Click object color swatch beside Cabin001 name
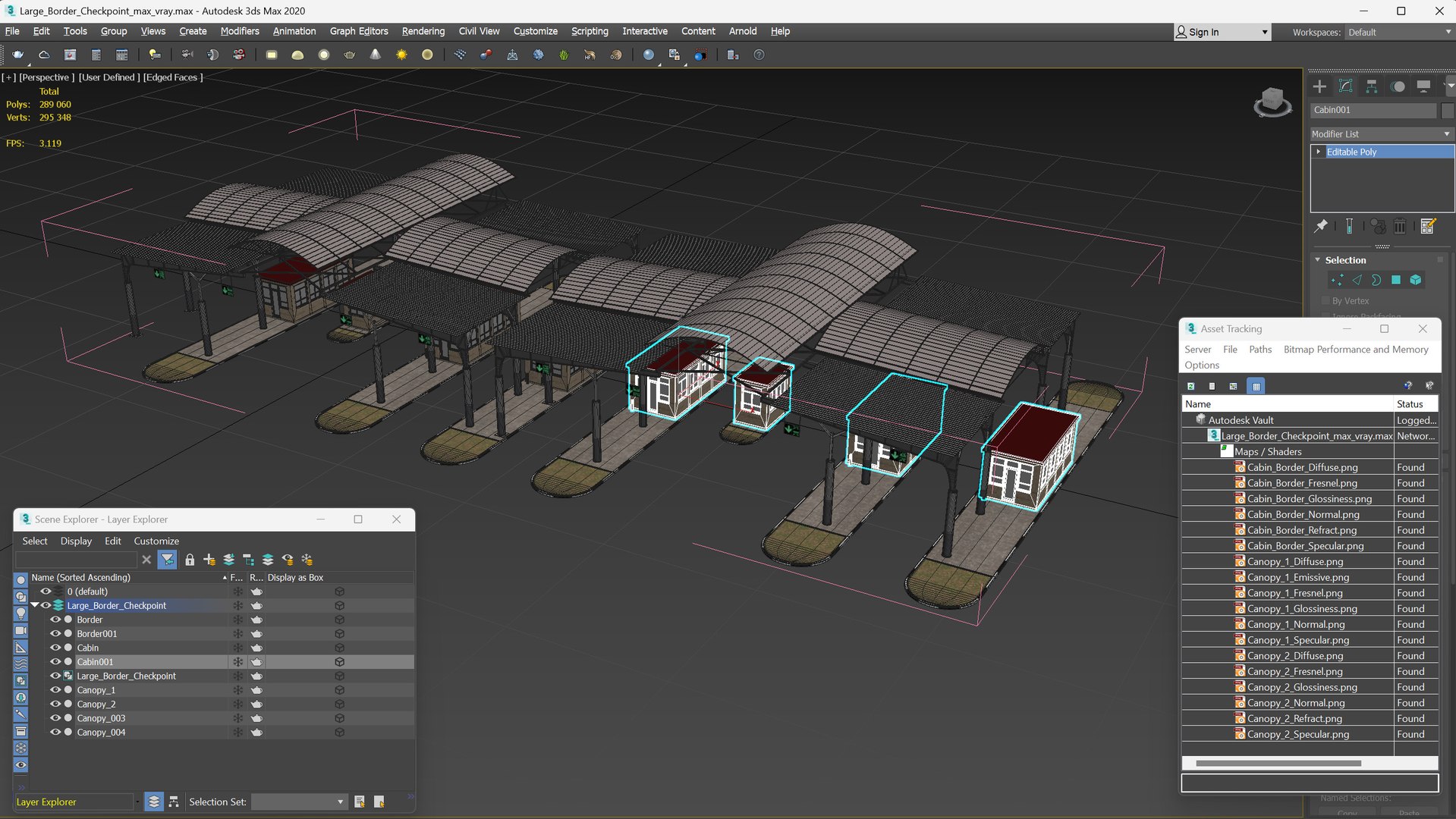1456x819 pixels. point(1448,110)
